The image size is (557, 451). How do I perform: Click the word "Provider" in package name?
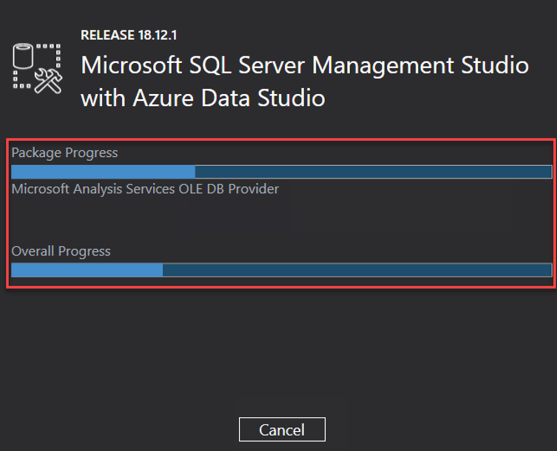coord(253,189)
